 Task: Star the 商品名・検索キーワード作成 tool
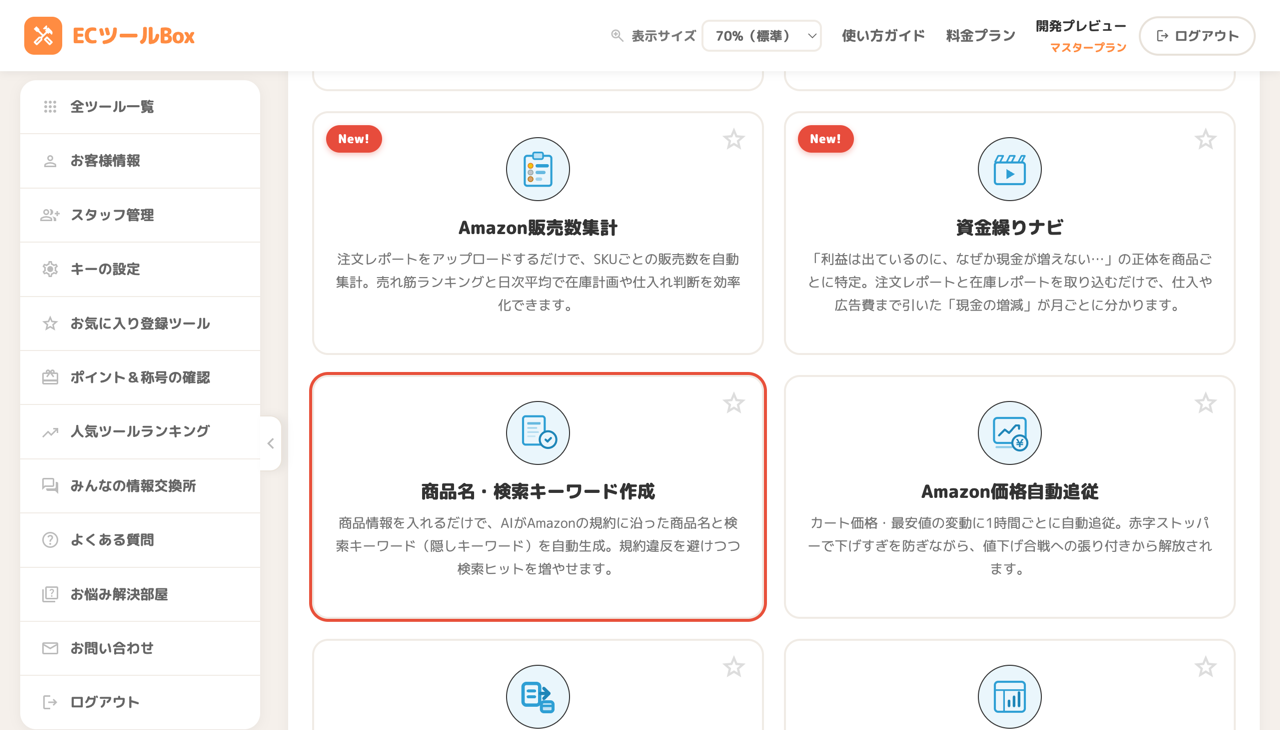(x=734, y=403)
